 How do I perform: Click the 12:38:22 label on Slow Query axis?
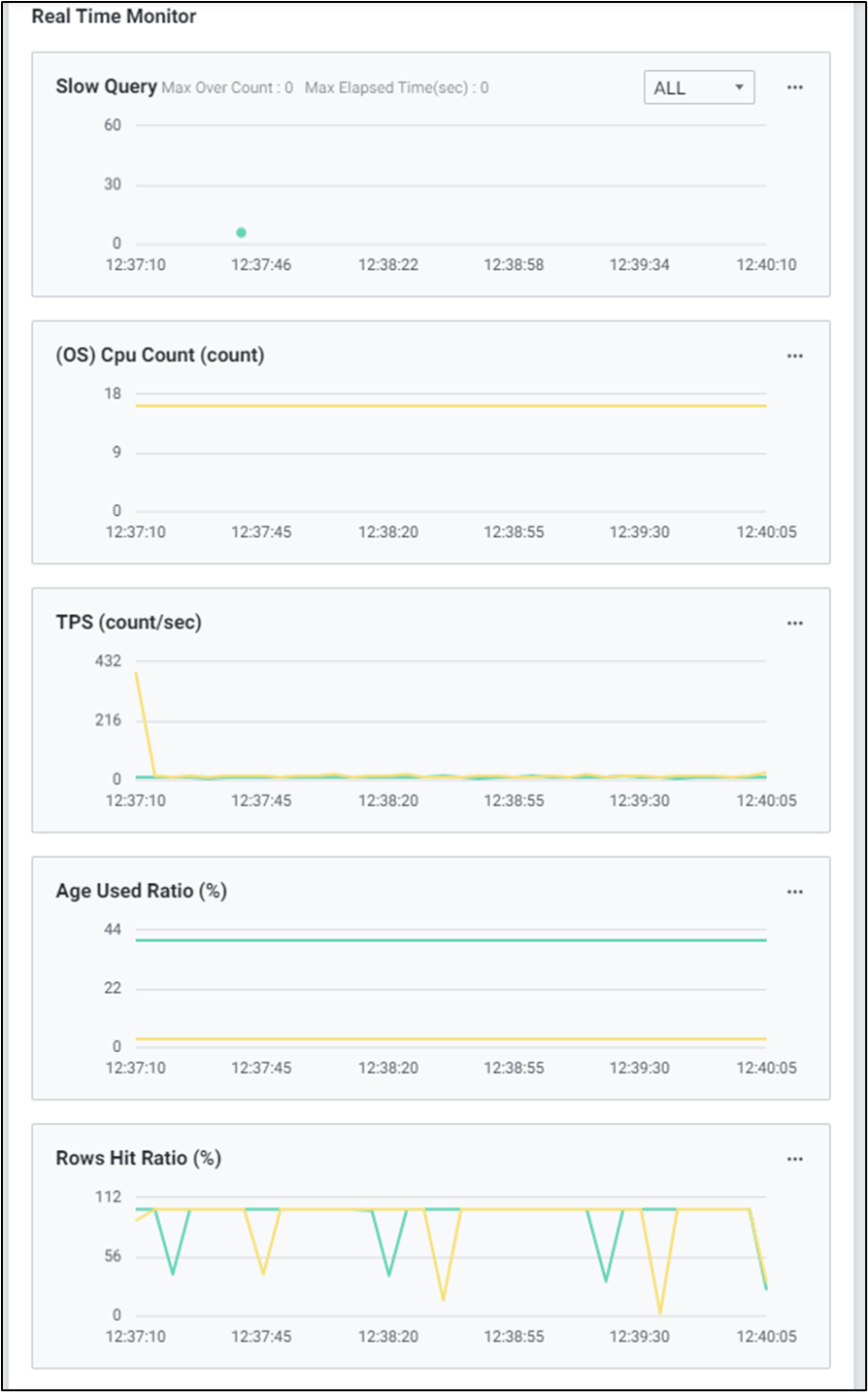[x=387, y=264]
